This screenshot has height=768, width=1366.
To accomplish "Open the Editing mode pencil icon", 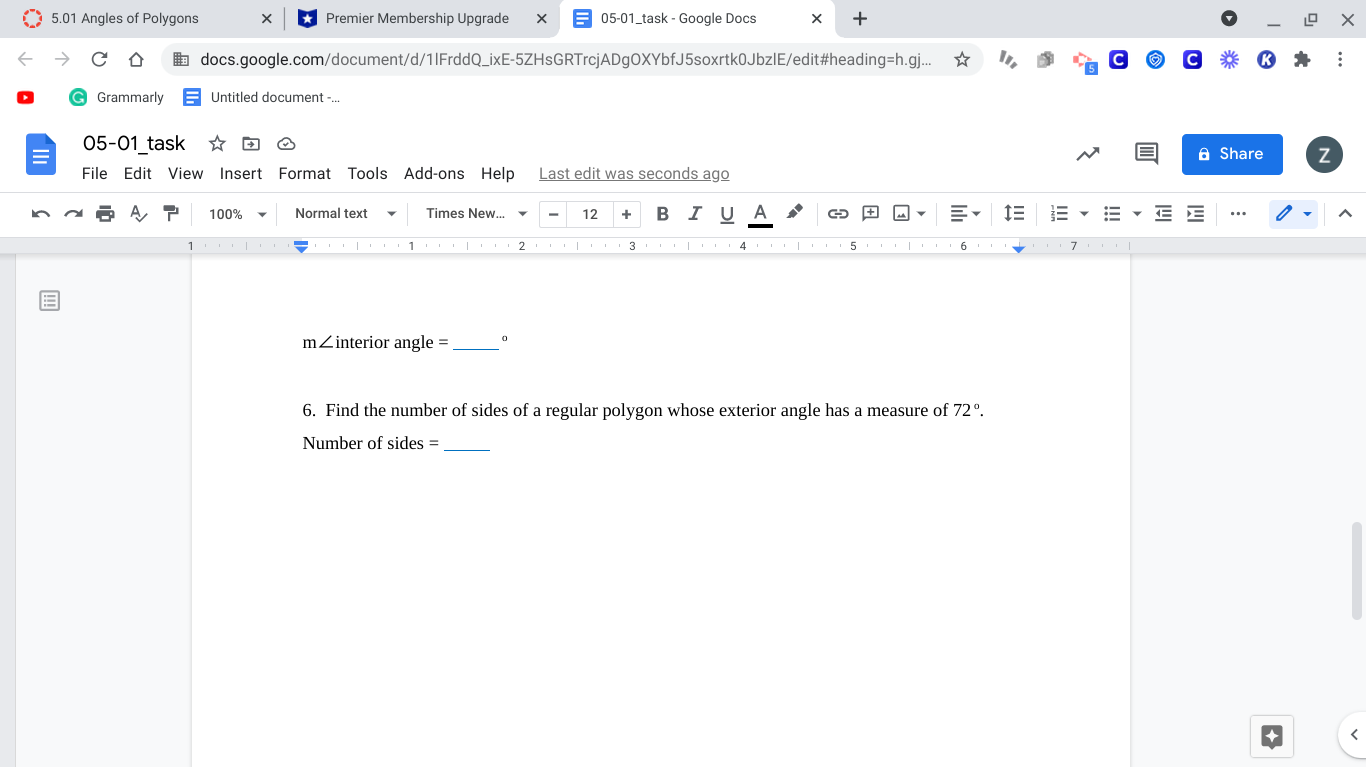I will [x=1287, y=213].
